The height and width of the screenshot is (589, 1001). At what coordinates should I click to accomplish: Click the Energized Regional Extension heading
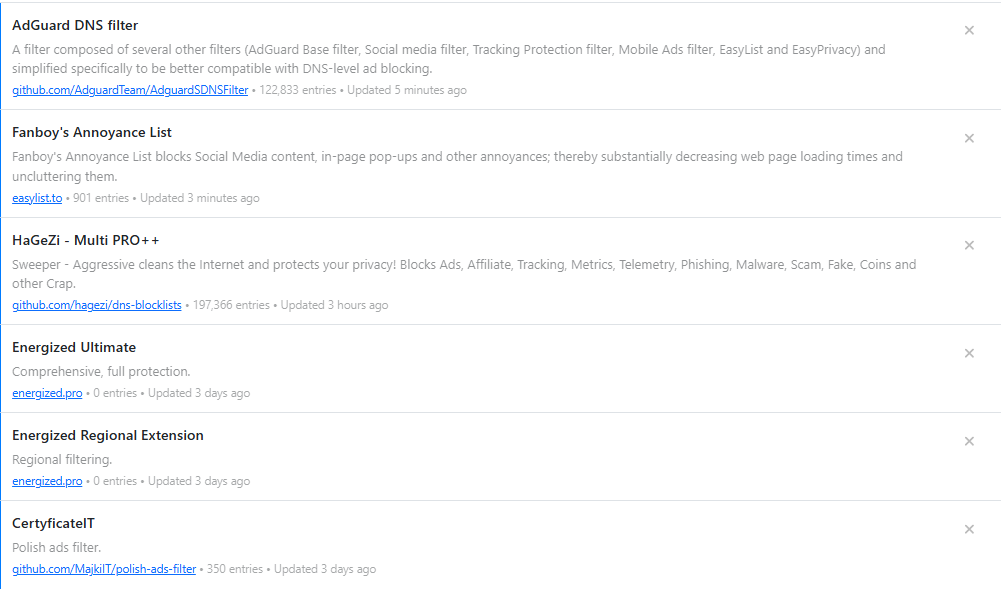click(108, 435)
